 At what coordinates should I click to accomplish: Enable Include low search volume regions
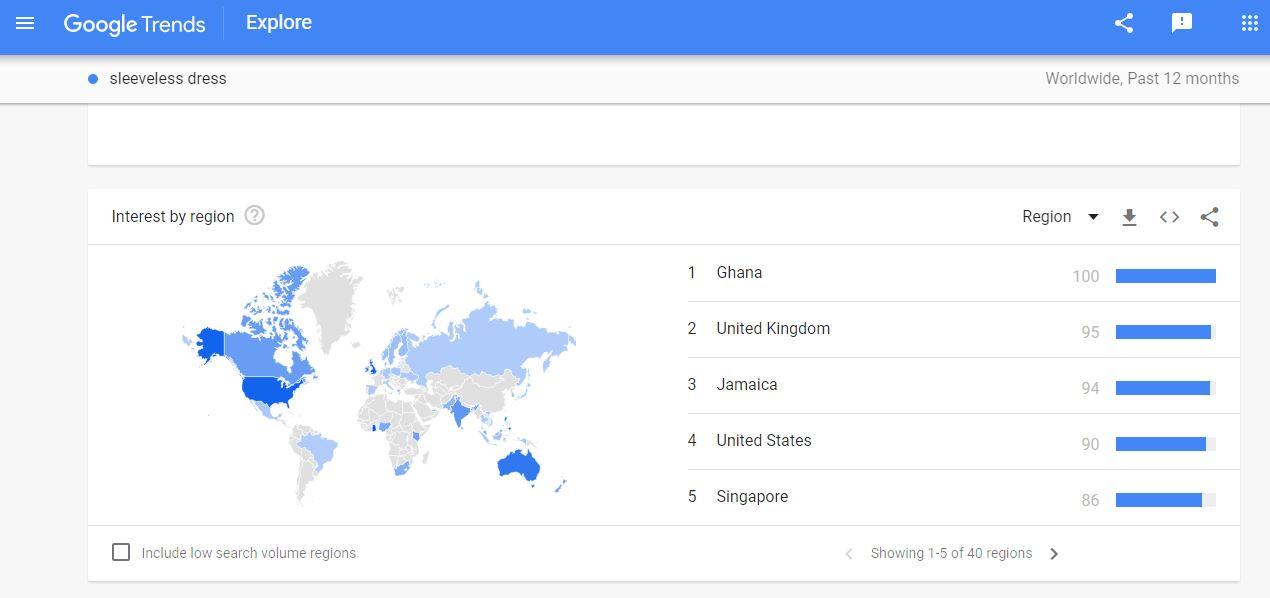(x=121, y=552)
